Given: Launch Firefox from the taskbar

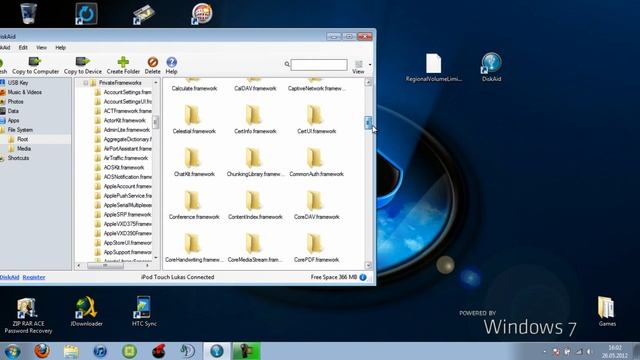Looking at the screenshot, I should pyautogui.click(x=42, y=351).
